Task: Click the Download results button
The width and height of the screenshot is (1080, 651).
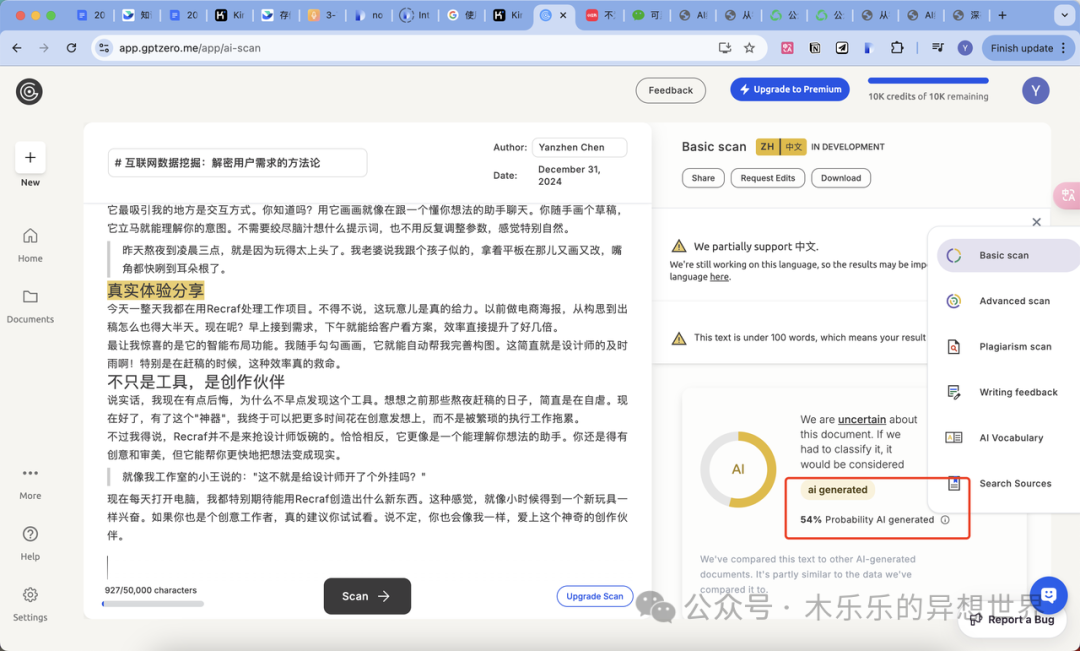Action: tap(840, 178)
